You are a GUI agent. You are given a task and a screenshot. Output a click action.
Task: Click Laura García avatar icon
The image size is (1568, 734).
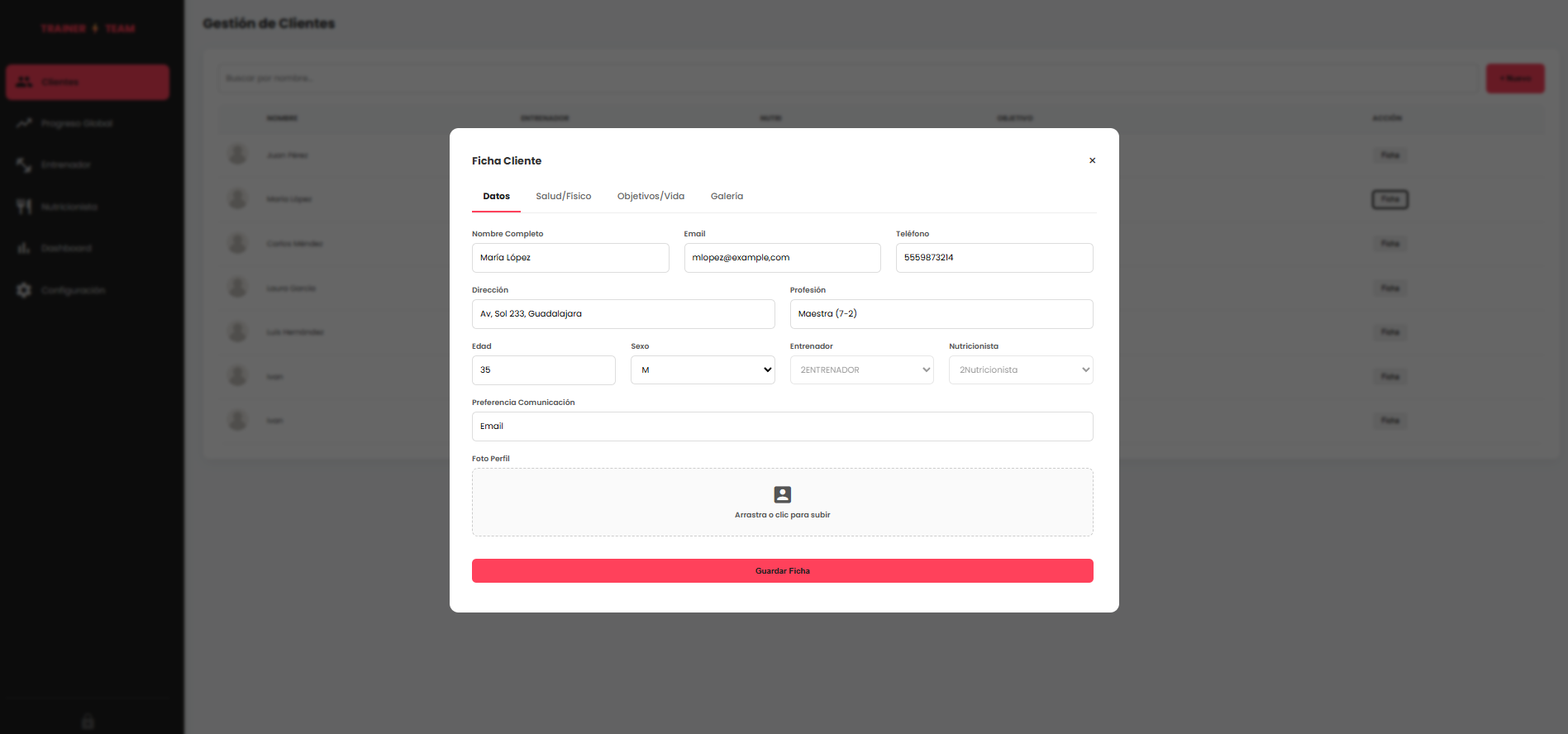[238, 288]
